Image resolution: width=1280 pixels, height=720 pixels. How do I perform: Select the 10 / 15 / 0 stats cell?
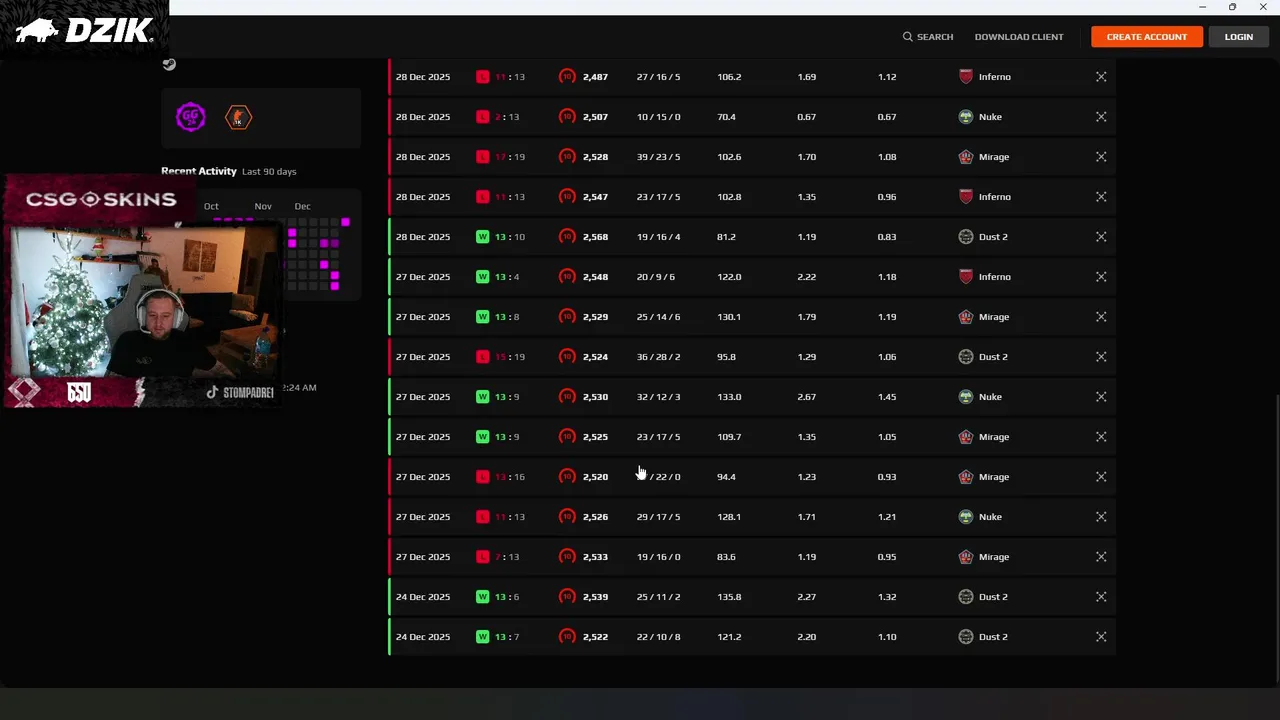(x=658, y=117)
